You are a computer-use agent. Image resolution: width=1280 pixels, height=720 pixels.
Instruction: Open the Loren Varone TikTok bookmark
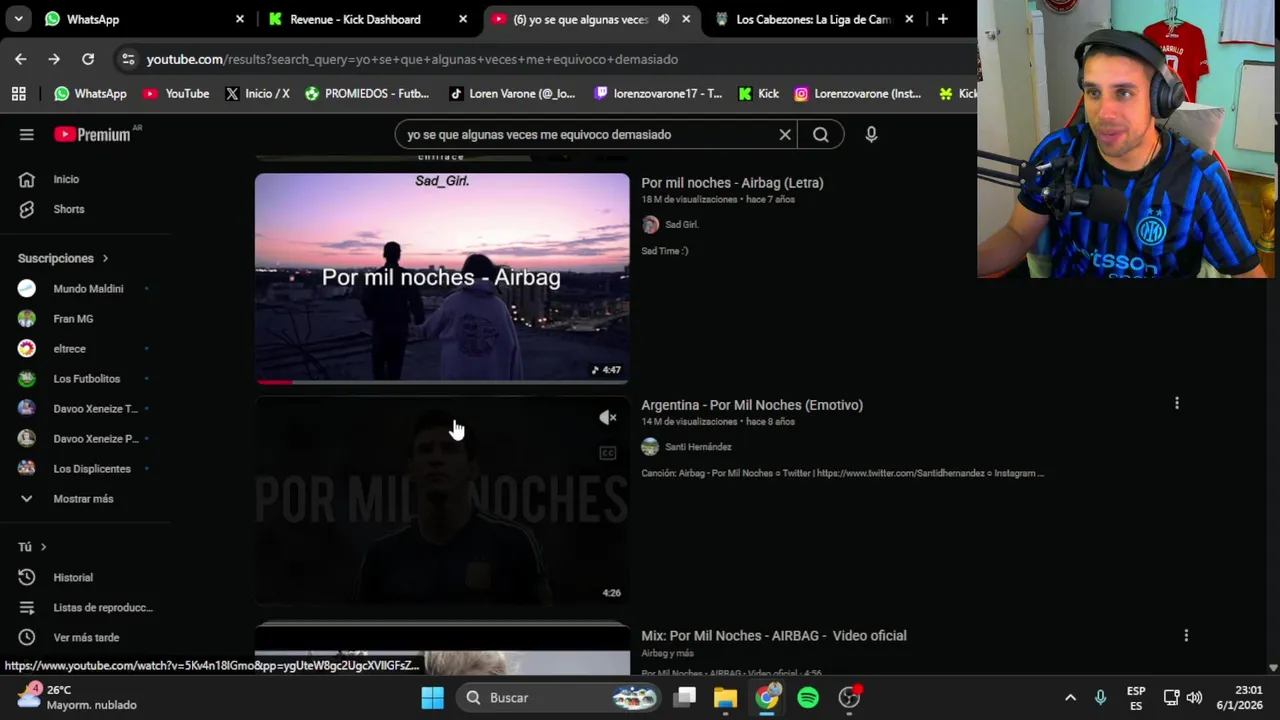pyautogui.click(x=512, y=93)
